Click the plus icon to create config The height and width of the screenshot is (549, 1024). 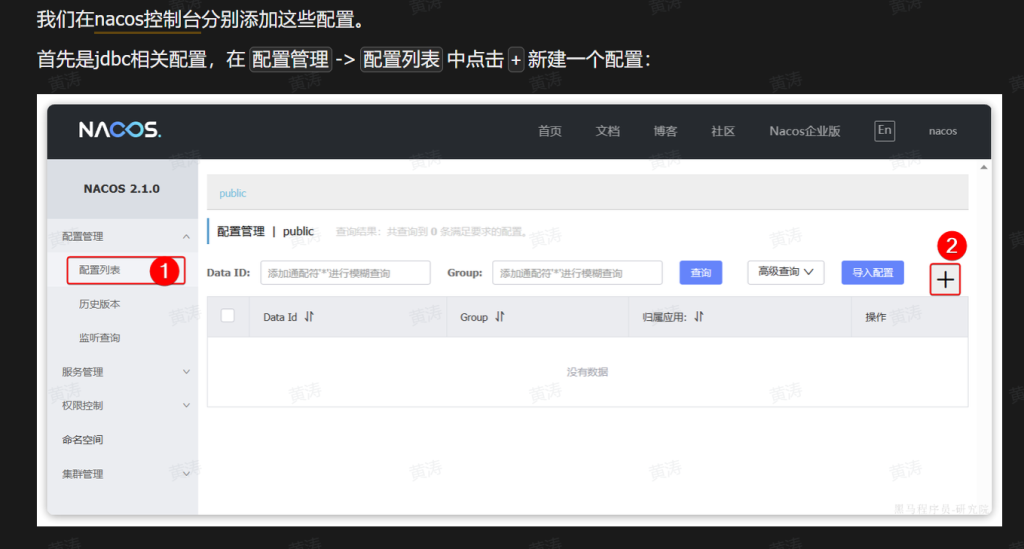point(945,280)
